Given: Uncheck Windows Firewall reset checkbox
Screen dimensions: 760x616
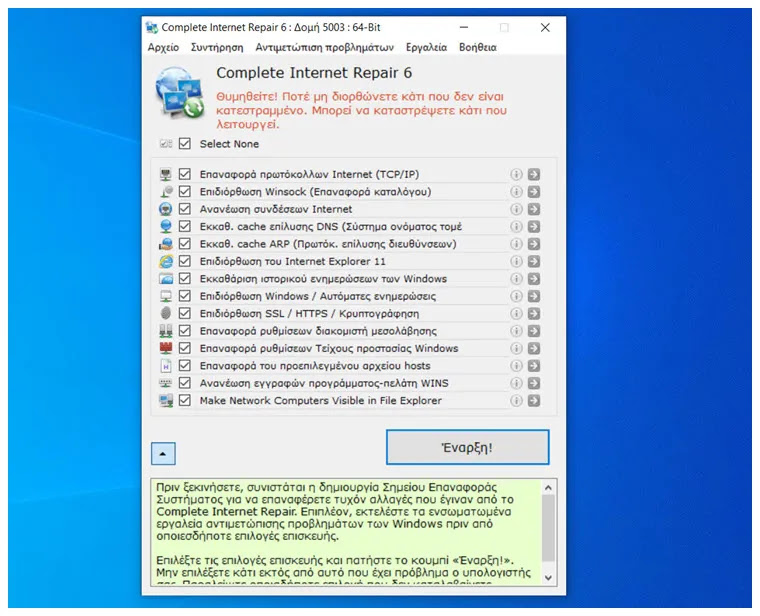Looking at the screenshot, I should tap(185, 348).
